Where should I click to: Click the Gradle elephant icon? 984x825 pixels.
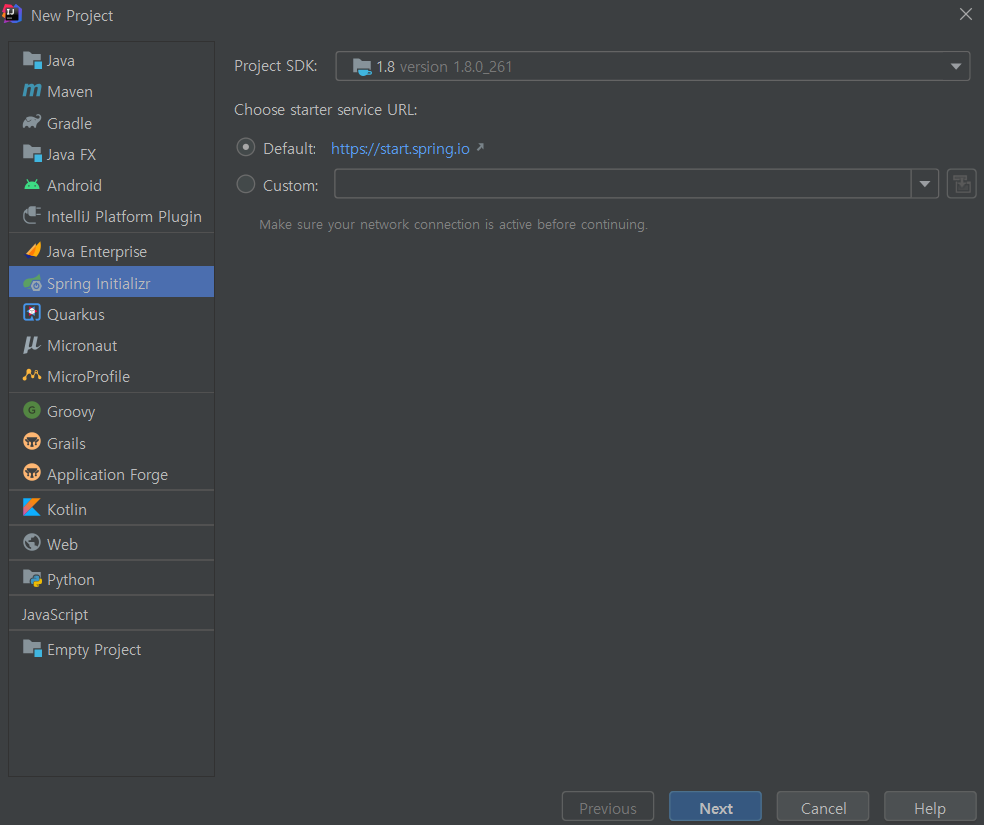coord(32,122)
